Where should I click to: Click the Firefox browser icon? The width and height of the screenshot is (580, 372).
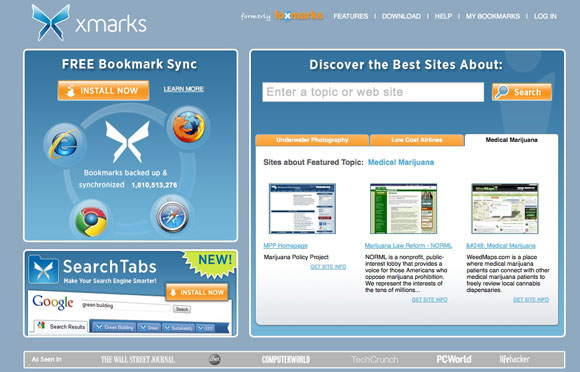point(189,127)
